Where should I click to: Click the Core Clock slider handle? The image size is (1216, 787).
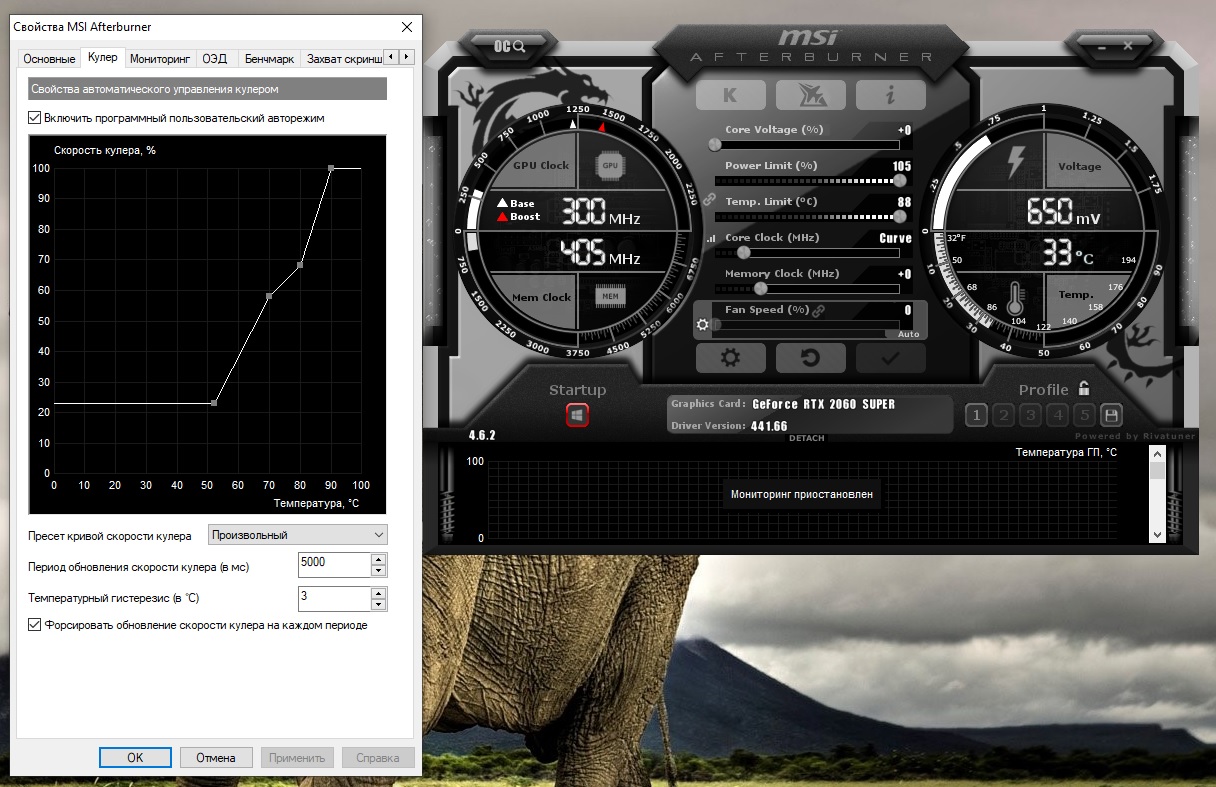(x=744, y=252)
